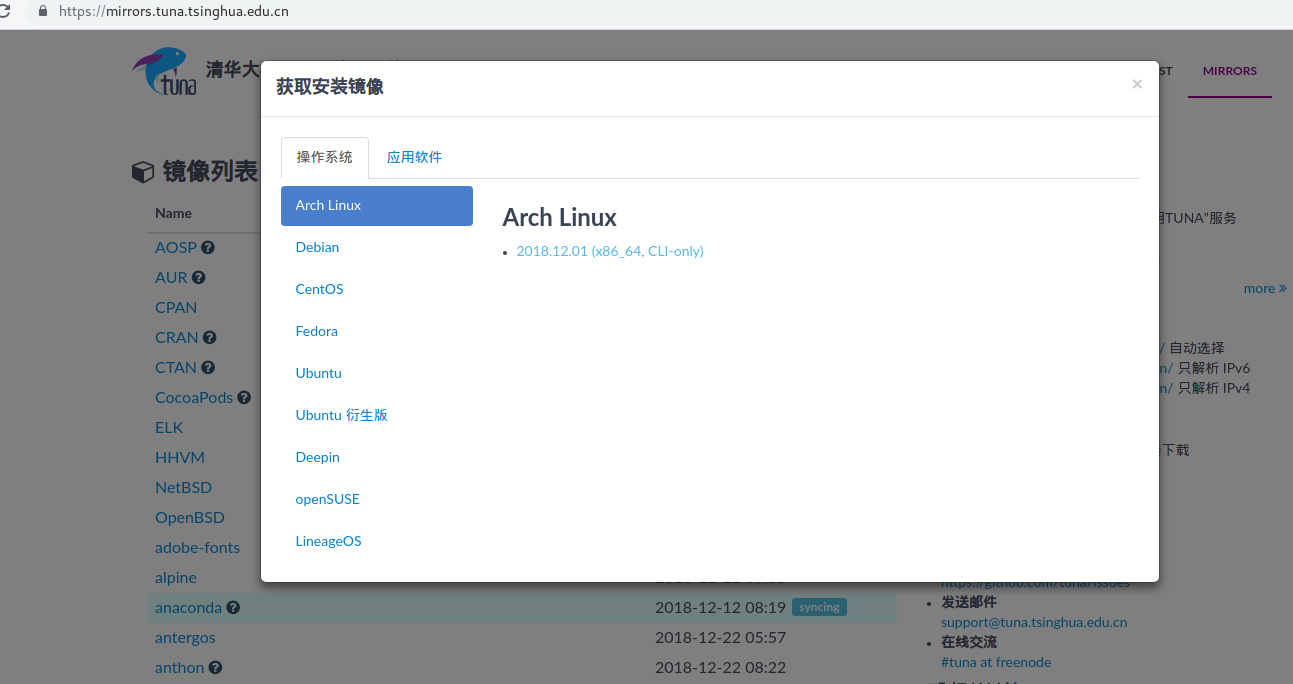1293x684 pixels.
Task: Close the 获取安装镜像 dialog
Action: click(1137, 85)
